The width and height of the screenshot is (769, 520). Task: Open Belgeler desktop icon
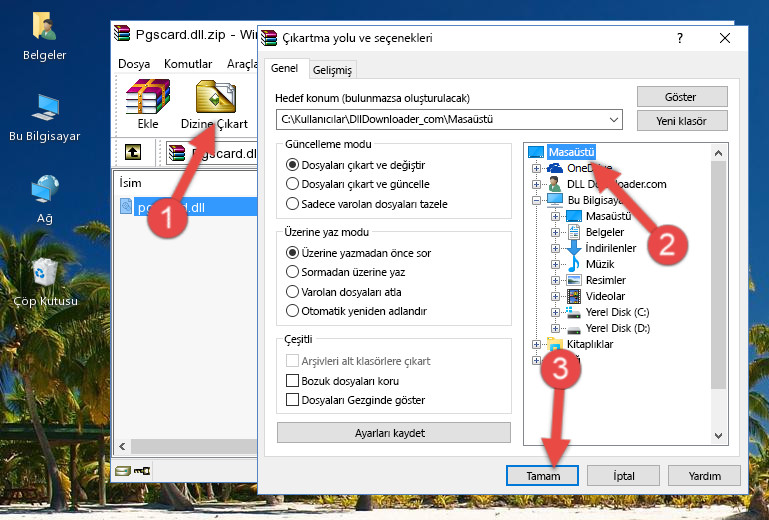(x=44, y=26)
